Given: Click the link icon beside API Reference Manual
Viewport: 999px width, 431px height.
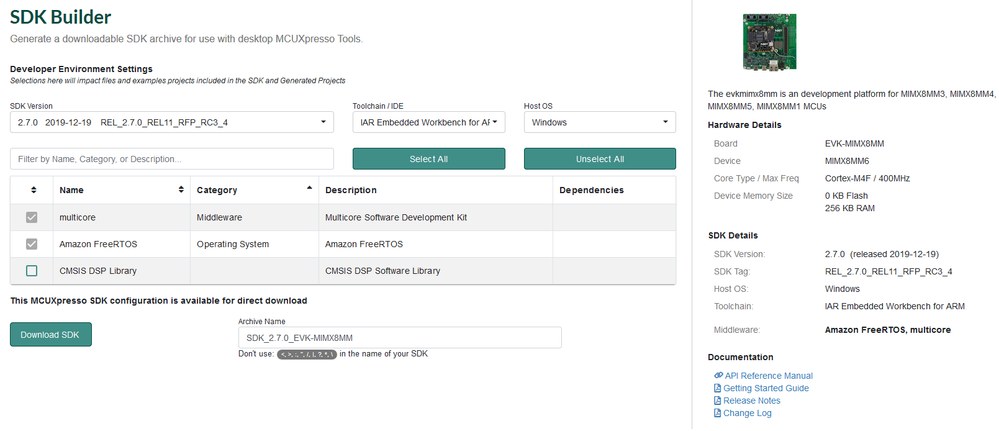Looking at the screenshot, I should pyautogui.click(x=718, y=376).
